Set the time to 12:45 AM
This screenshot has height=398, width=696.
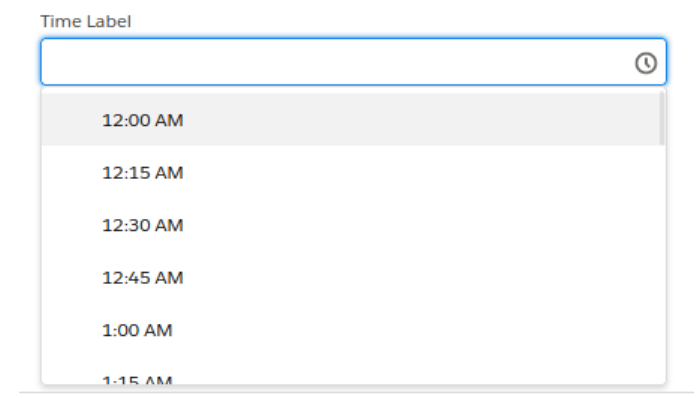click(351, 277)
